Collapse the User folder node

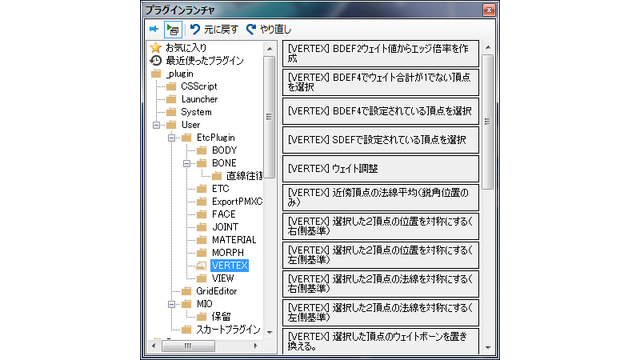coord(156,125)
